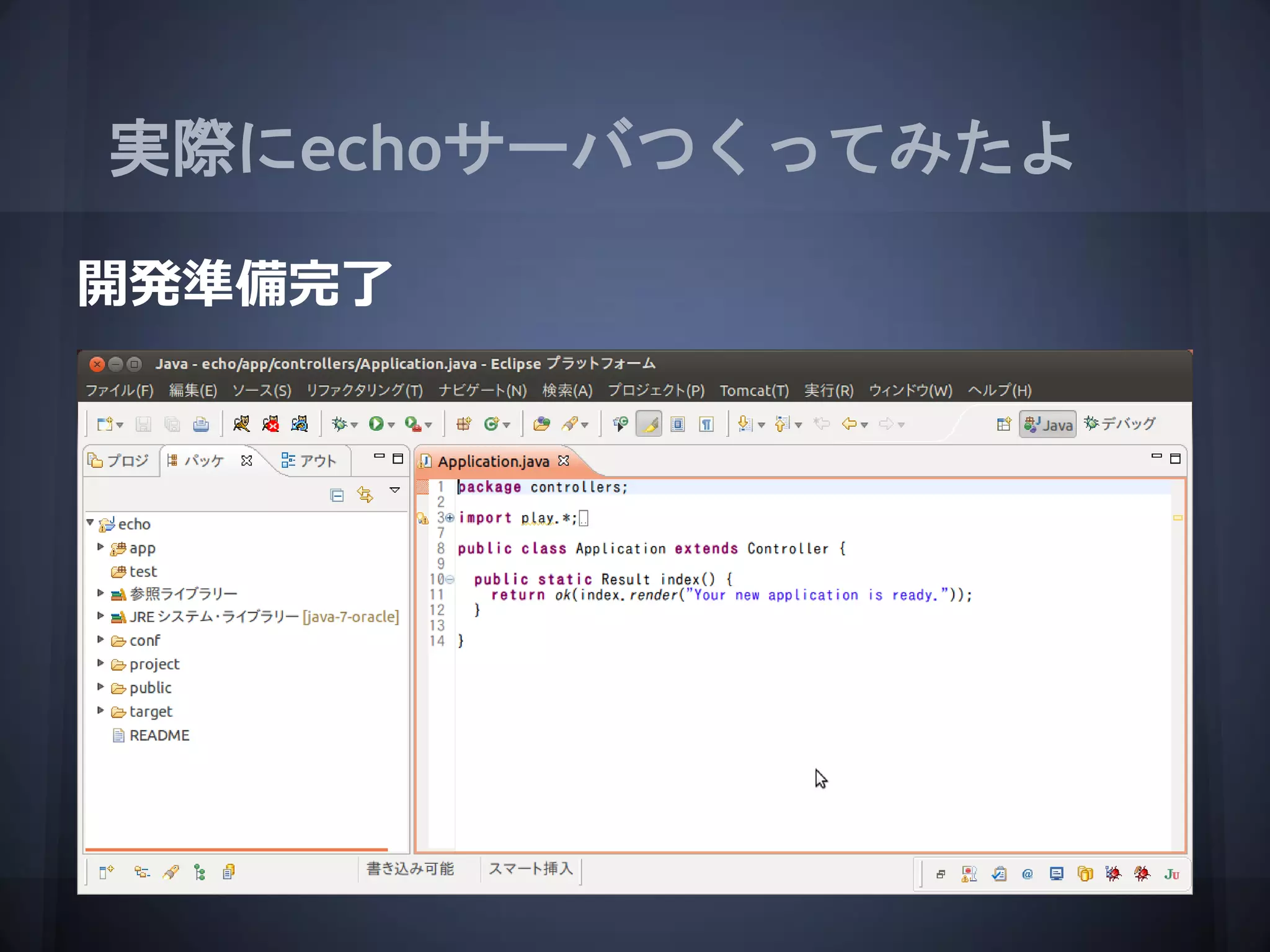1270x952 pixels.
Task: Click the New file wizard icon
Action: [104, 424]
